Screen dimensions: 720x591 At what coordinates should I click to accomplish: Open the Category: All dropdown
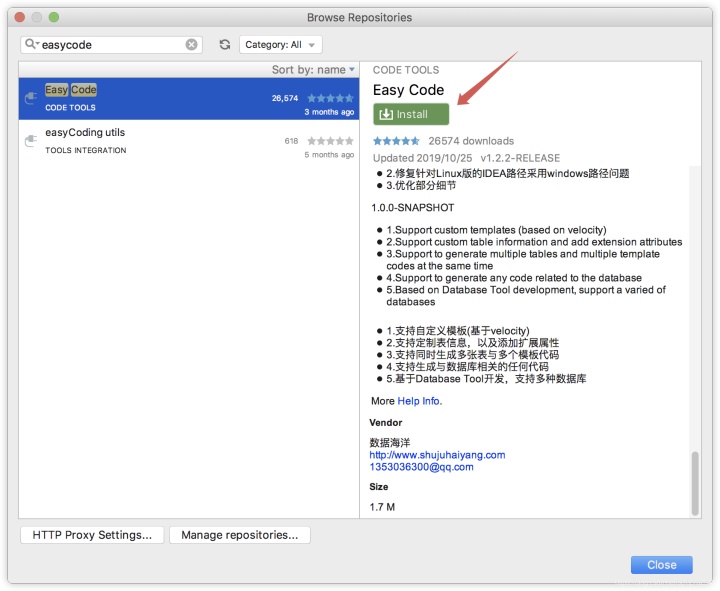coord(281,45)
